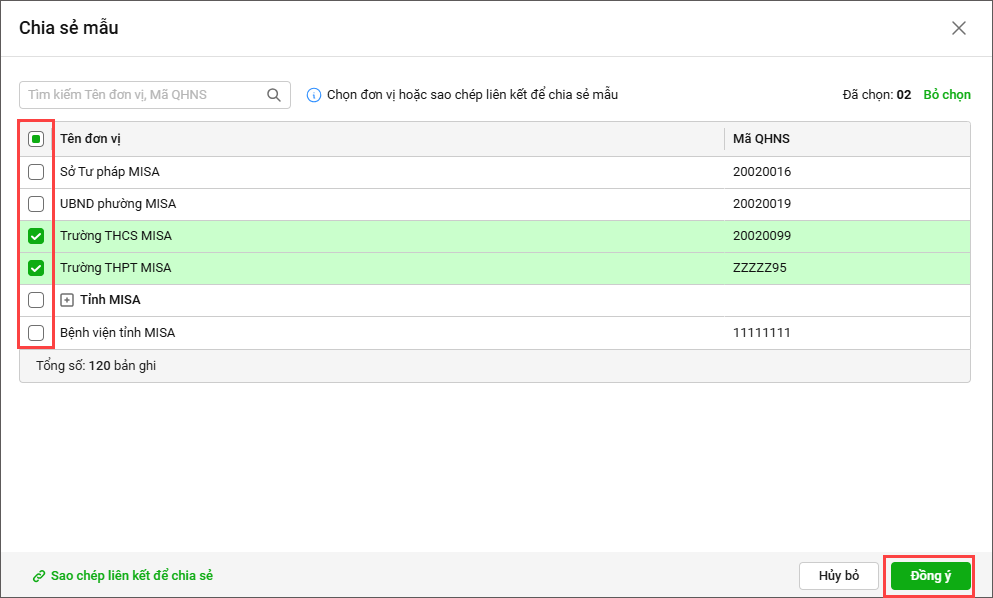
Task: Check the Sở Tư pháp MISA checkbox
Action: tap(36, 172)
